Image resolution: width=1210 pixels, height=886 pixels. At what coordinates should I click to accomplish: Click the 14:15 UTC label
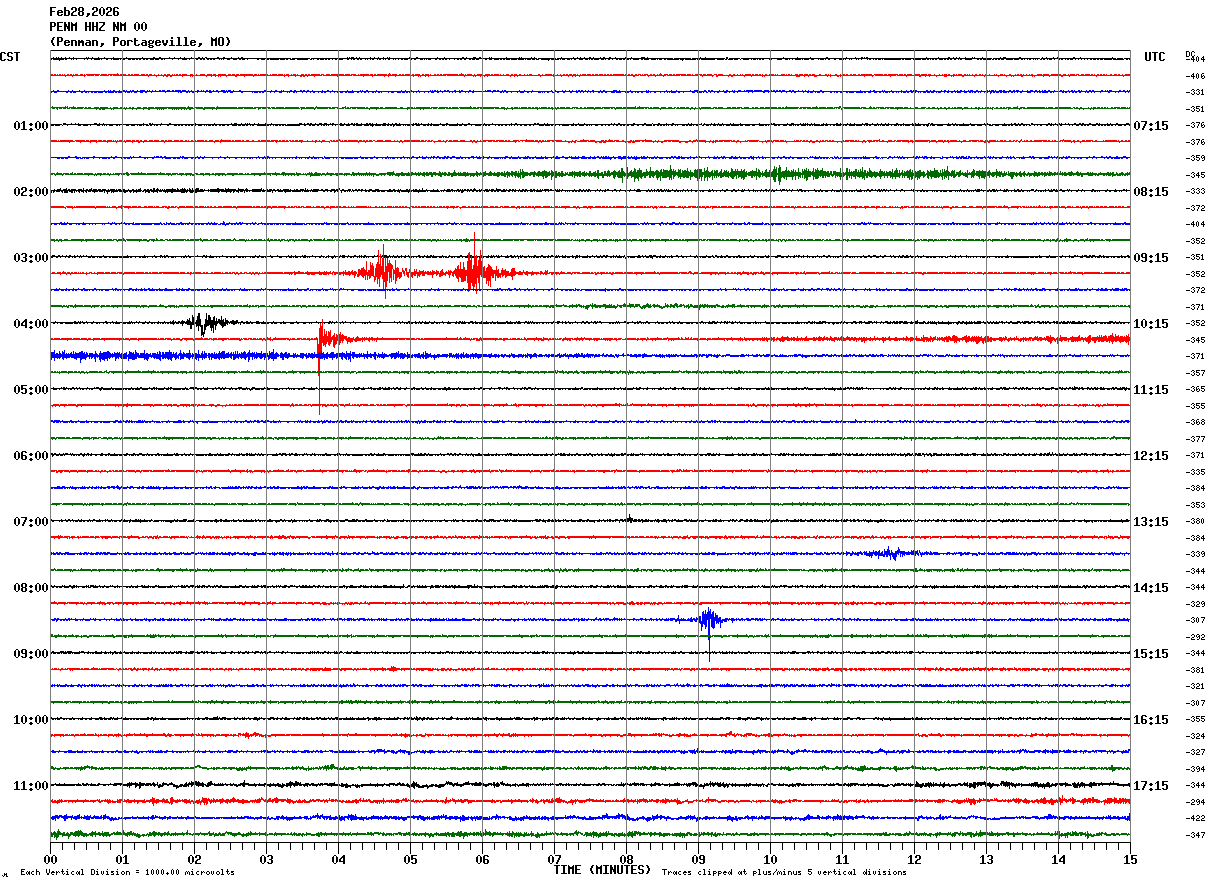pos(1151,588)
